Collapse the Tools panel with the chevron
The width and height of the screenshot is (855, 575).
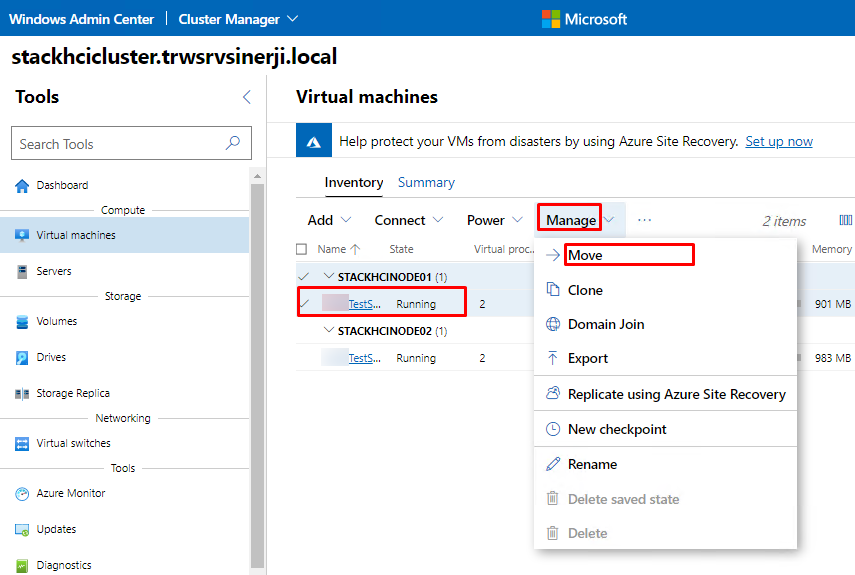click(x=246, y=97)
